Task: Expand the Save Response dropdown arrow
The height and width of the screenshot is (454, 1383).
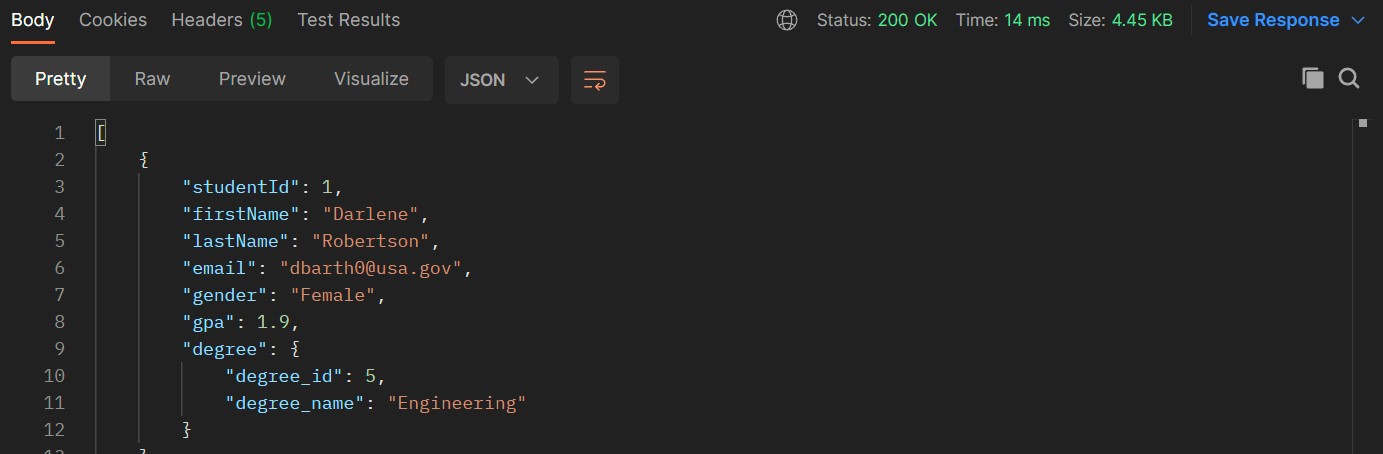Action: 1358,20
